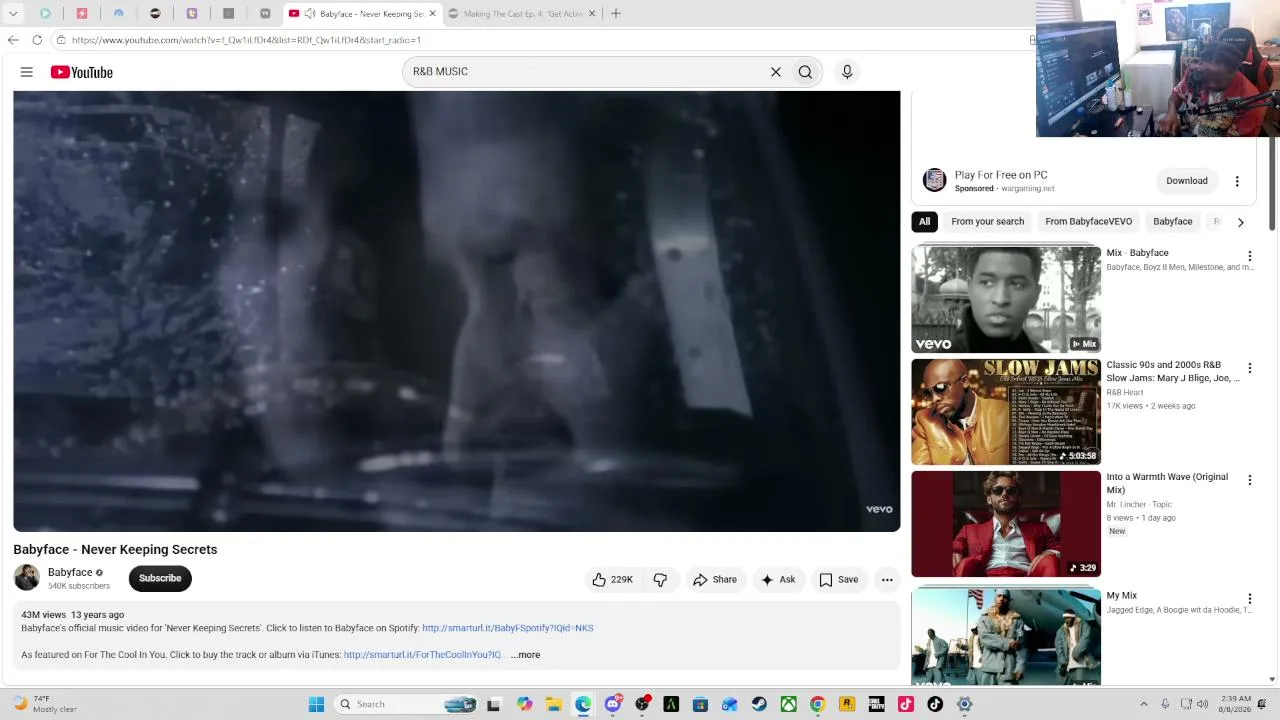1280x720 pixels.
Task: Select the From BabyfaceVEVO chip
Action: point(1089,222)
